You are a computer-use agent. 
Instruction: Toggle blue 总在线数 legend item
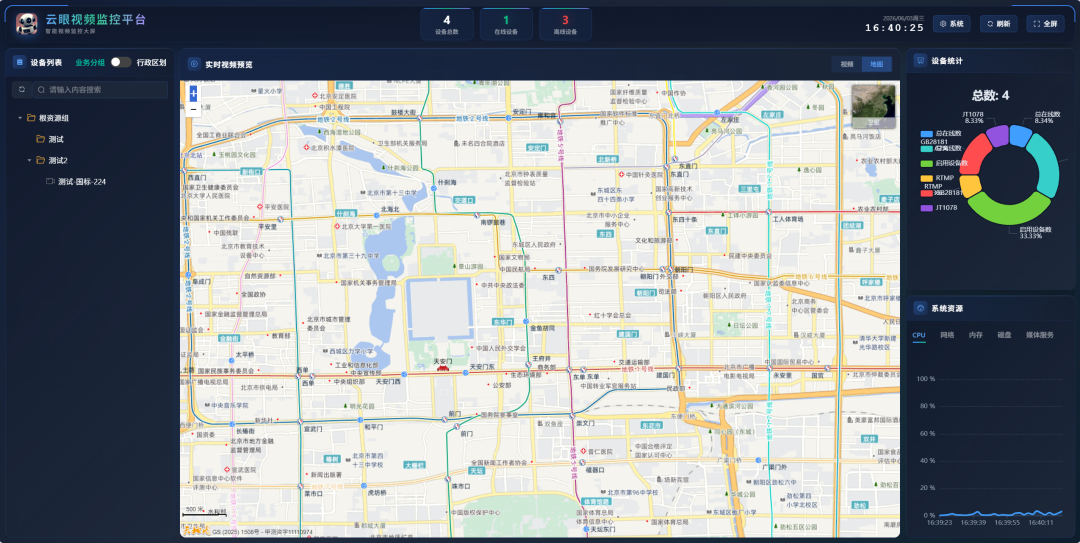[x=941, y=134]
